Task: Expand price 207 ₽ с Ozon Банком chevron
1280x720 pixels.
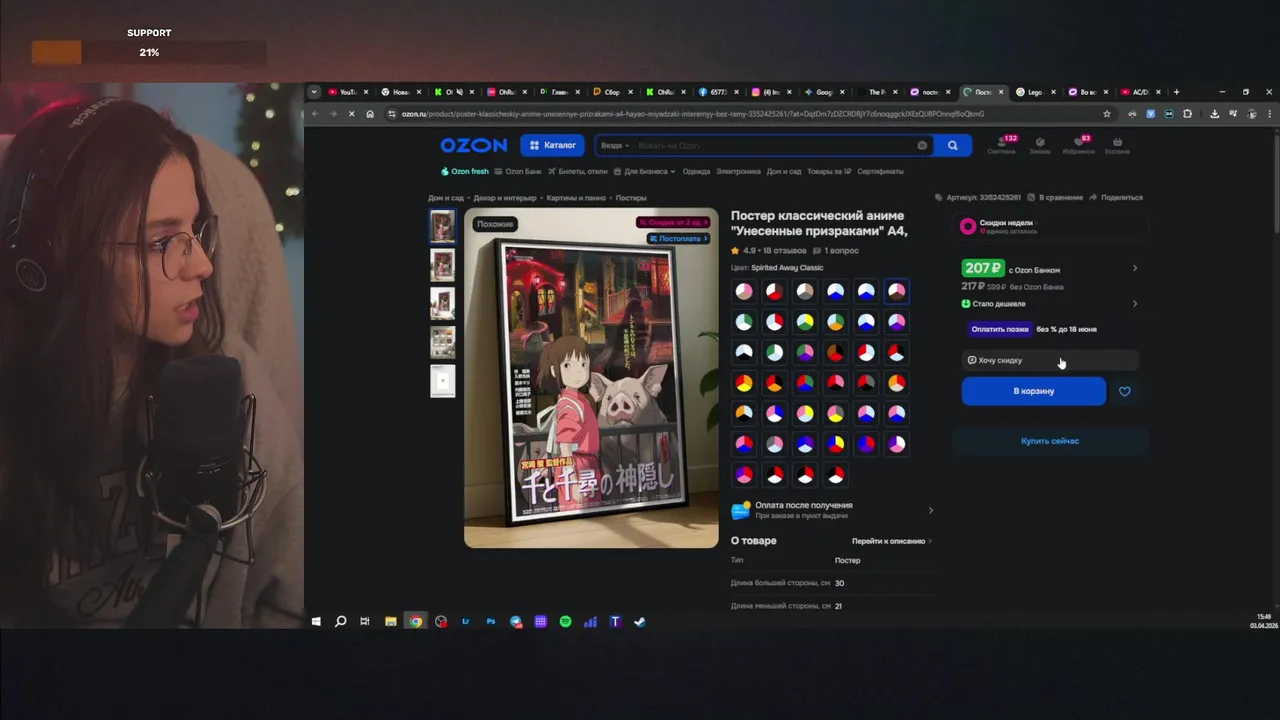Action: 1135,268
